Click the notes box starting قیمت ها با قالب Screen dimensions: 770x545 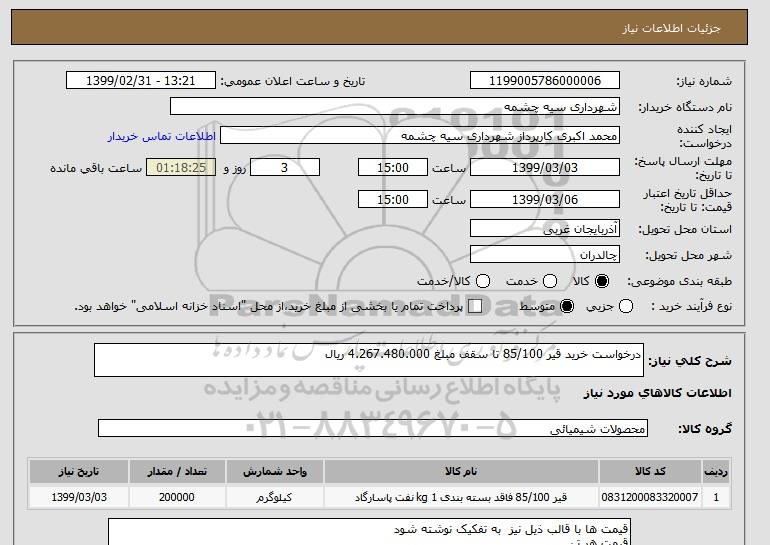point(369,532)
